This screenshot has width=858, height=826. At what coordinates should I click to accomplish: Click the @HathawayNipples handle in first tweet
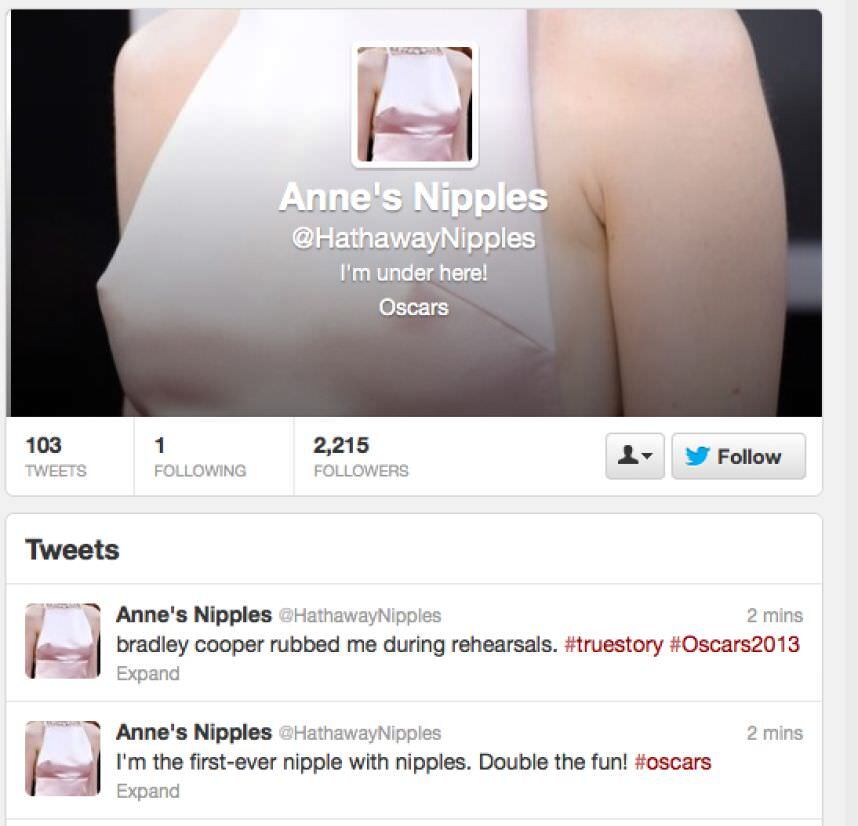[x=360, y=615]
